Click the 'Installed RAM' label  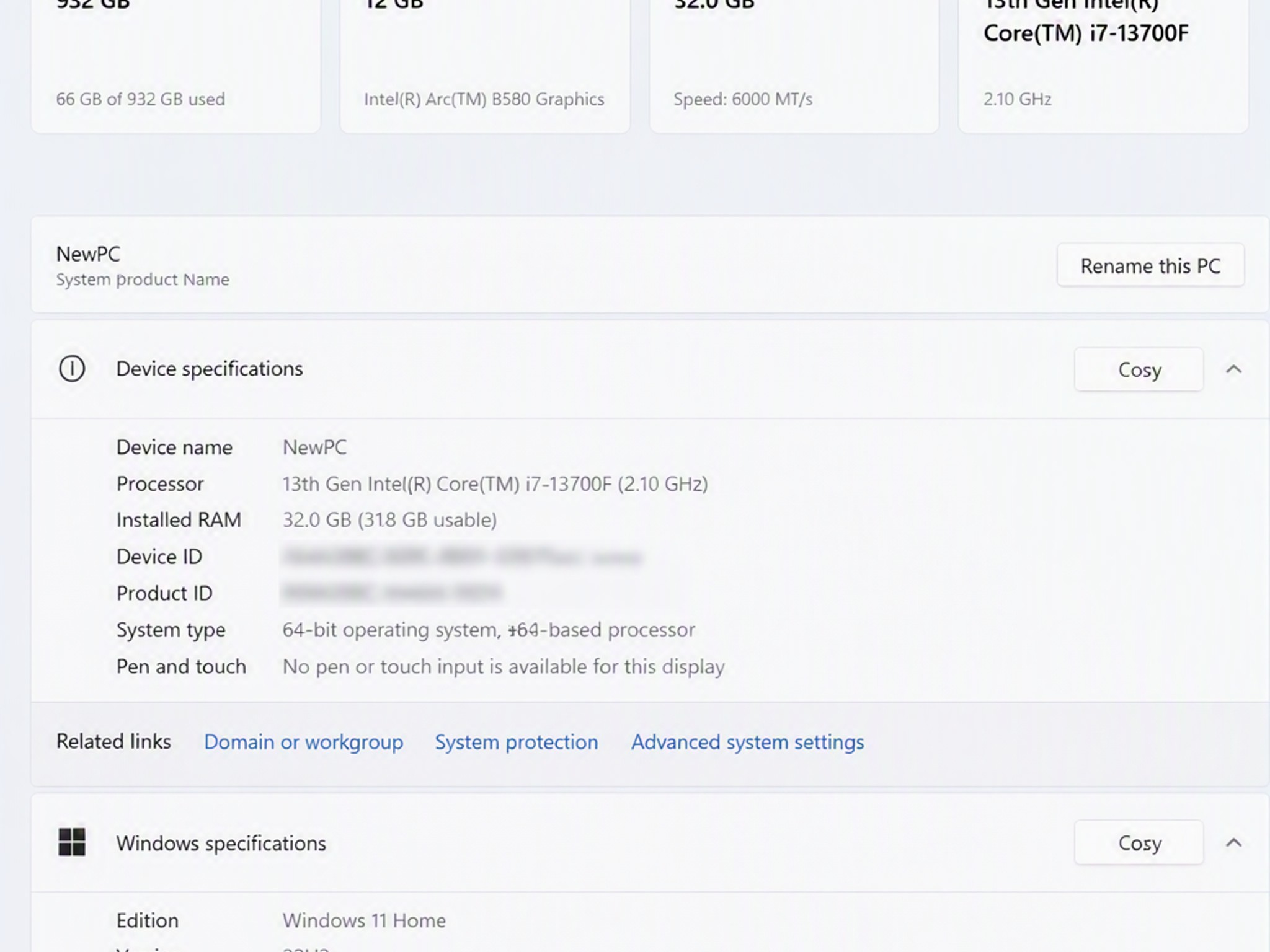179,520
